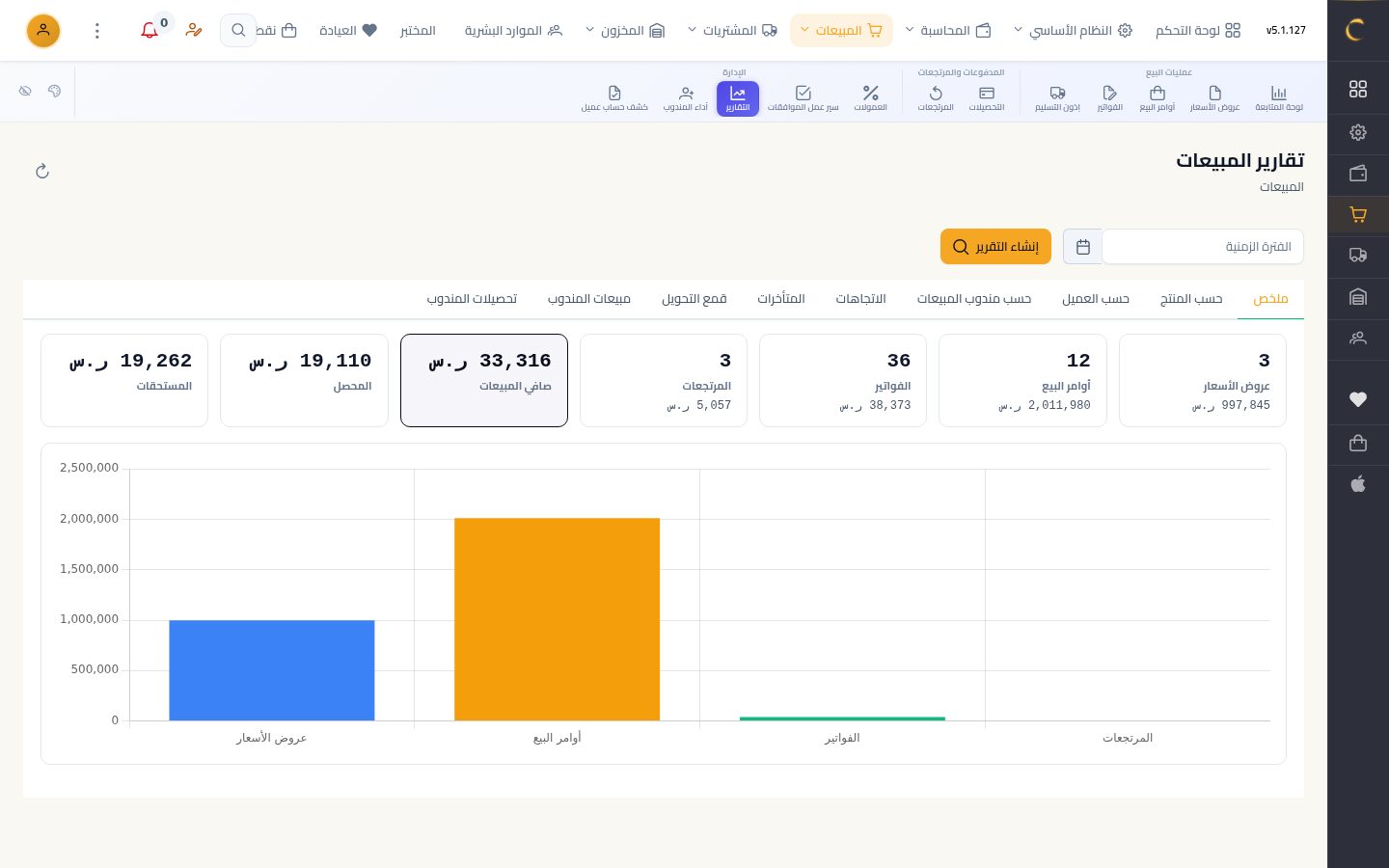1389x868 pixels.
Task: Open أوامر البيع in the ribbon
Action: [1157, 98]
